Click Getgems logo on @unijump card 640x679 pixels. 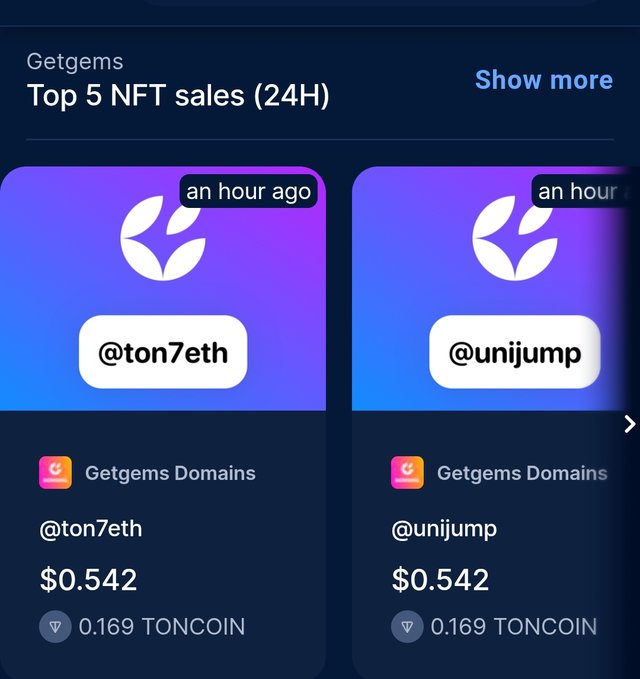(515, 238)
